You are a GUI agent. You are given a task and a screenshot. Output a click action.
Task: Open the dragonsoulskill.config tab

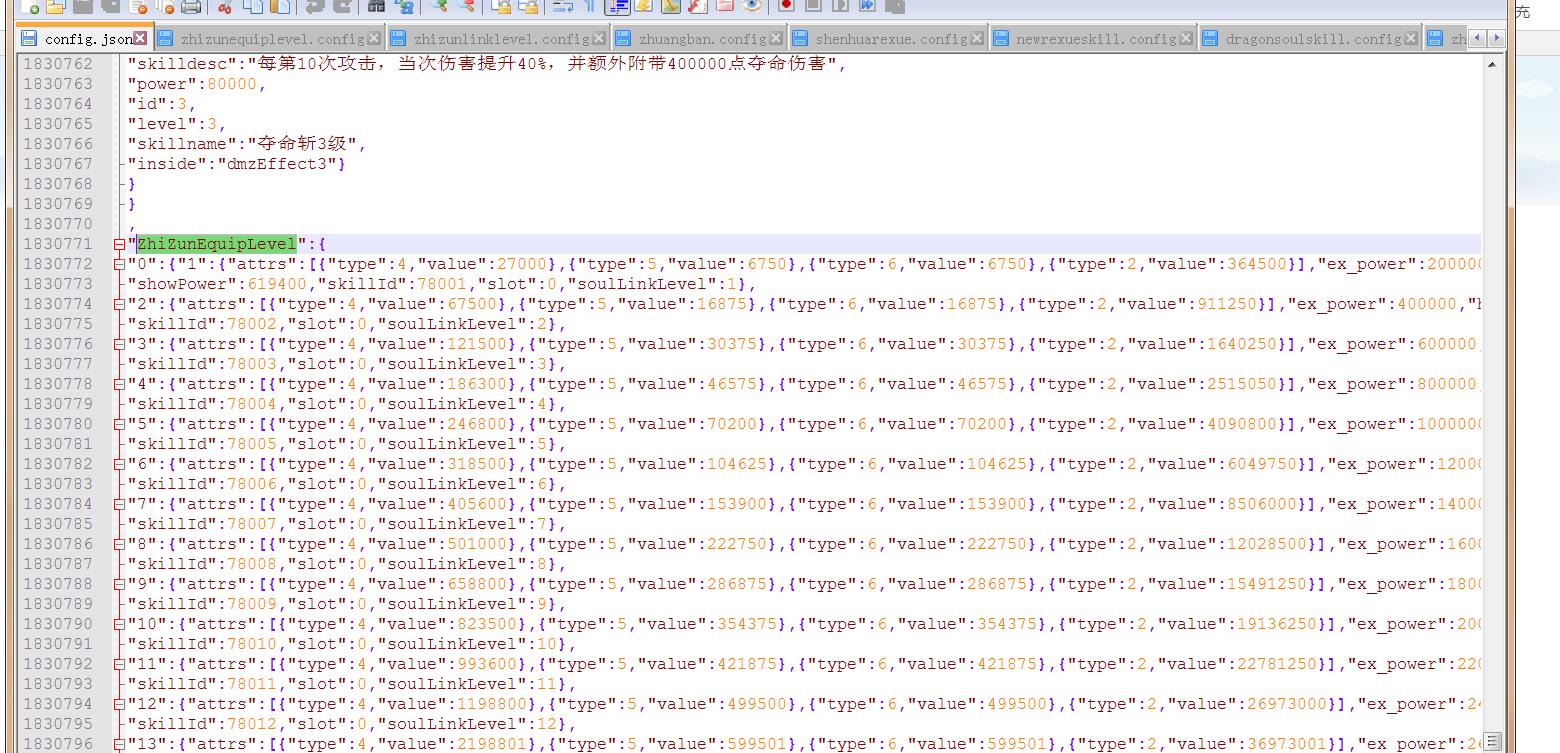click(x=1312, y=39)
